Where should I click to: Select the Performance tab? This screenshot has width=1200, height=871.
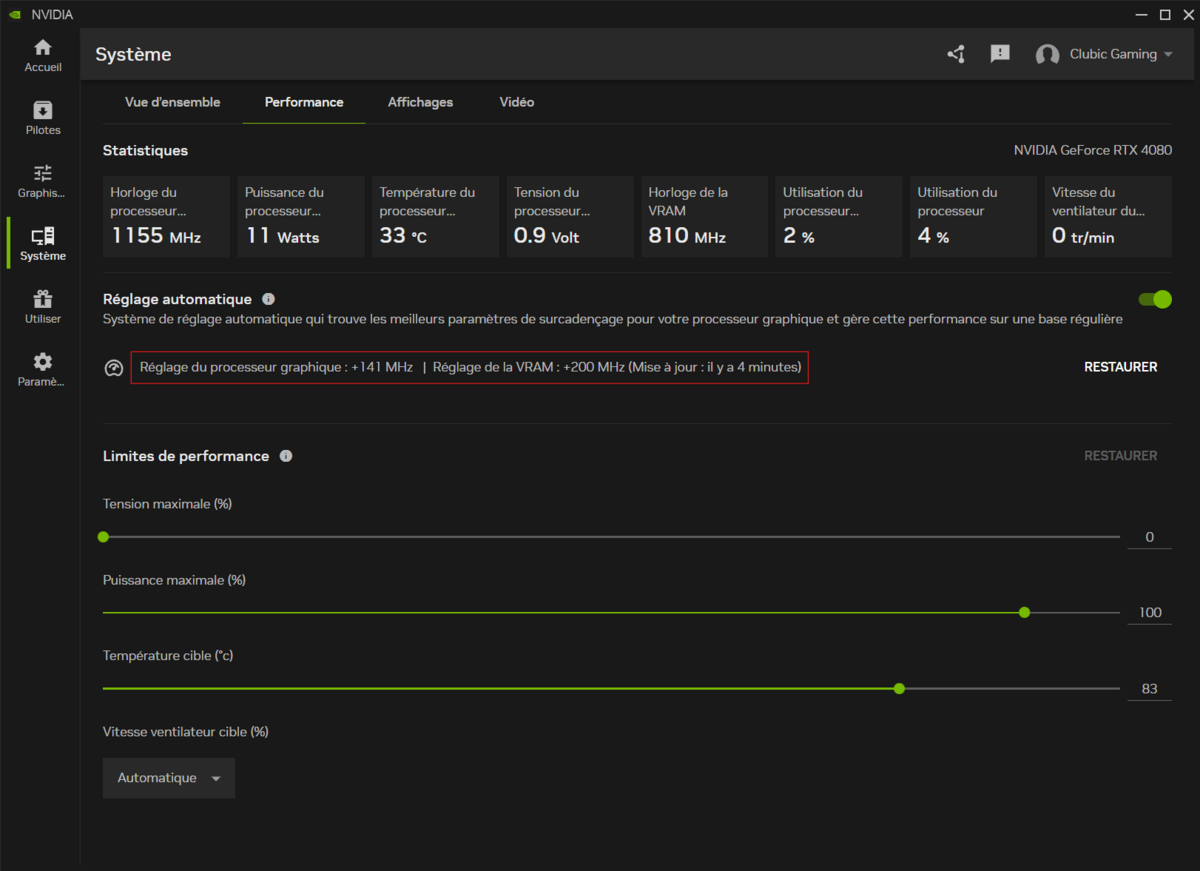(x=304, y=102)
